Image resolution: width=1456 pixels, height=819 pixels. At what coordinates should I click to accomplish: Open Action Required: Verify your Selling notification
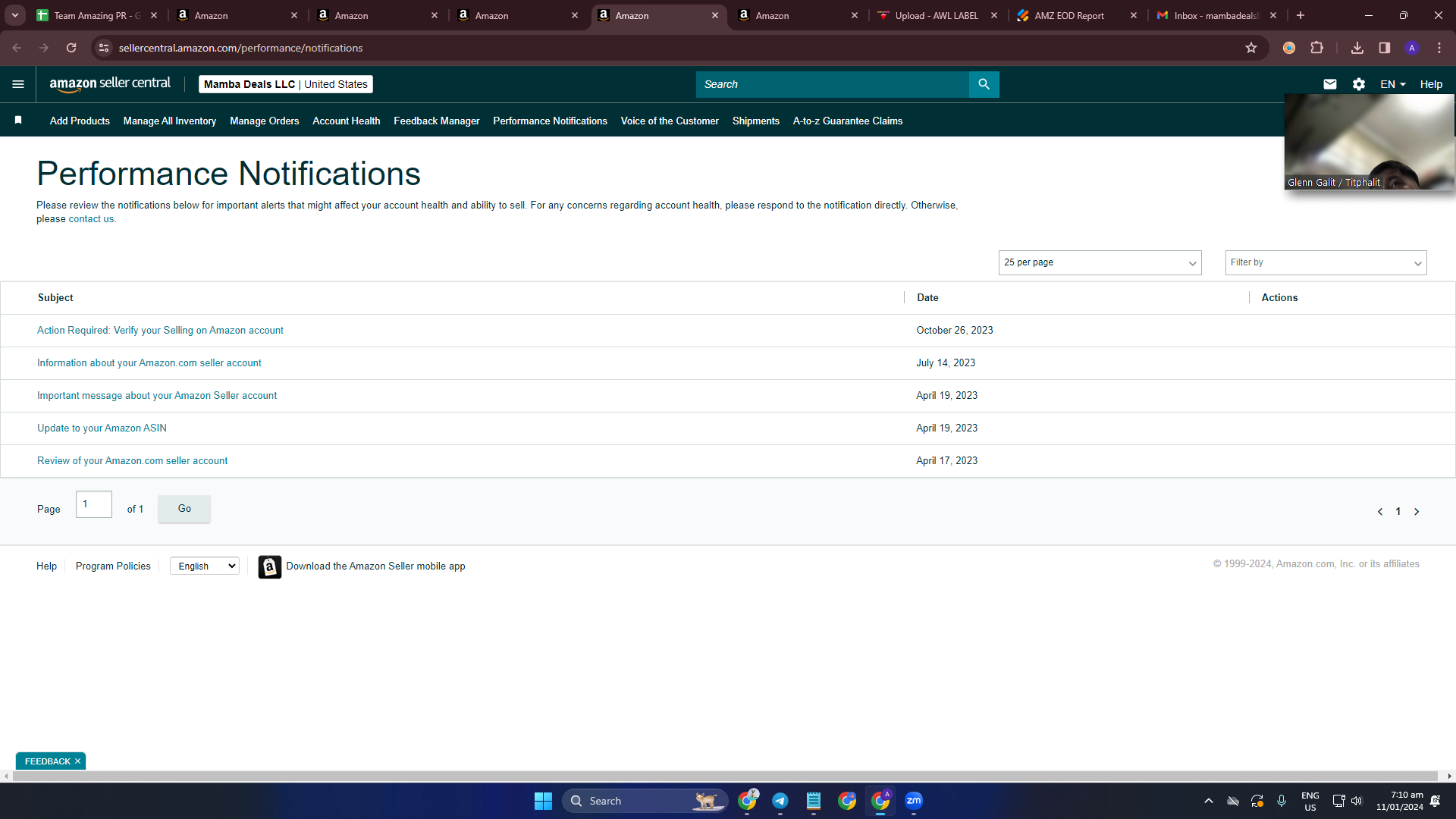(160, 331)
